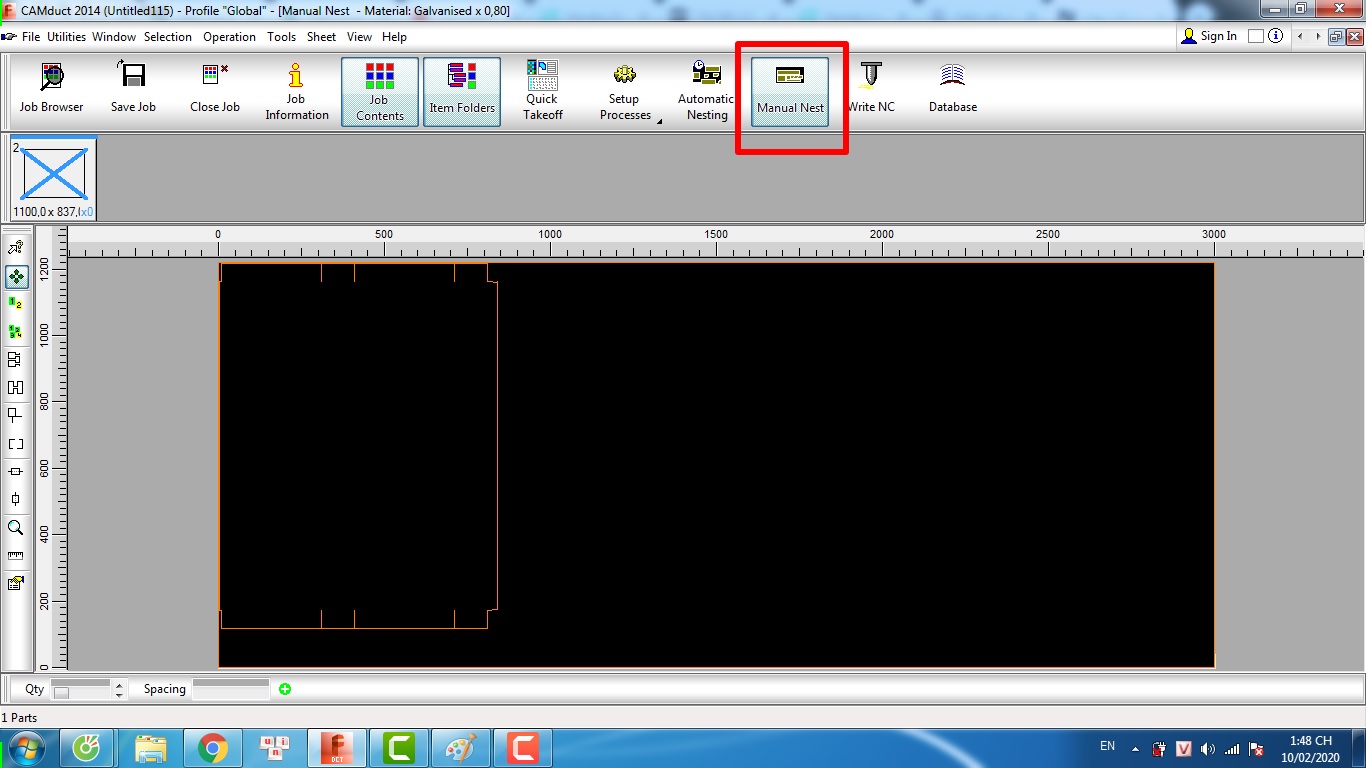The height and width of the screenshot is (768, 1366).
Task: Click the Qty input field
Action: 82,689
